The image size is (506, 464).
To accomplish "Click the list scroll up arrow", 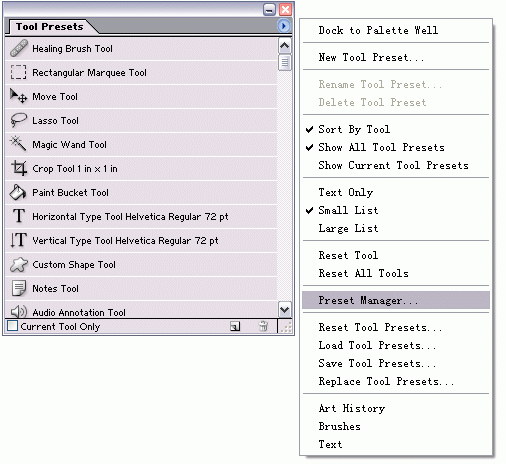I will [285, 46].
